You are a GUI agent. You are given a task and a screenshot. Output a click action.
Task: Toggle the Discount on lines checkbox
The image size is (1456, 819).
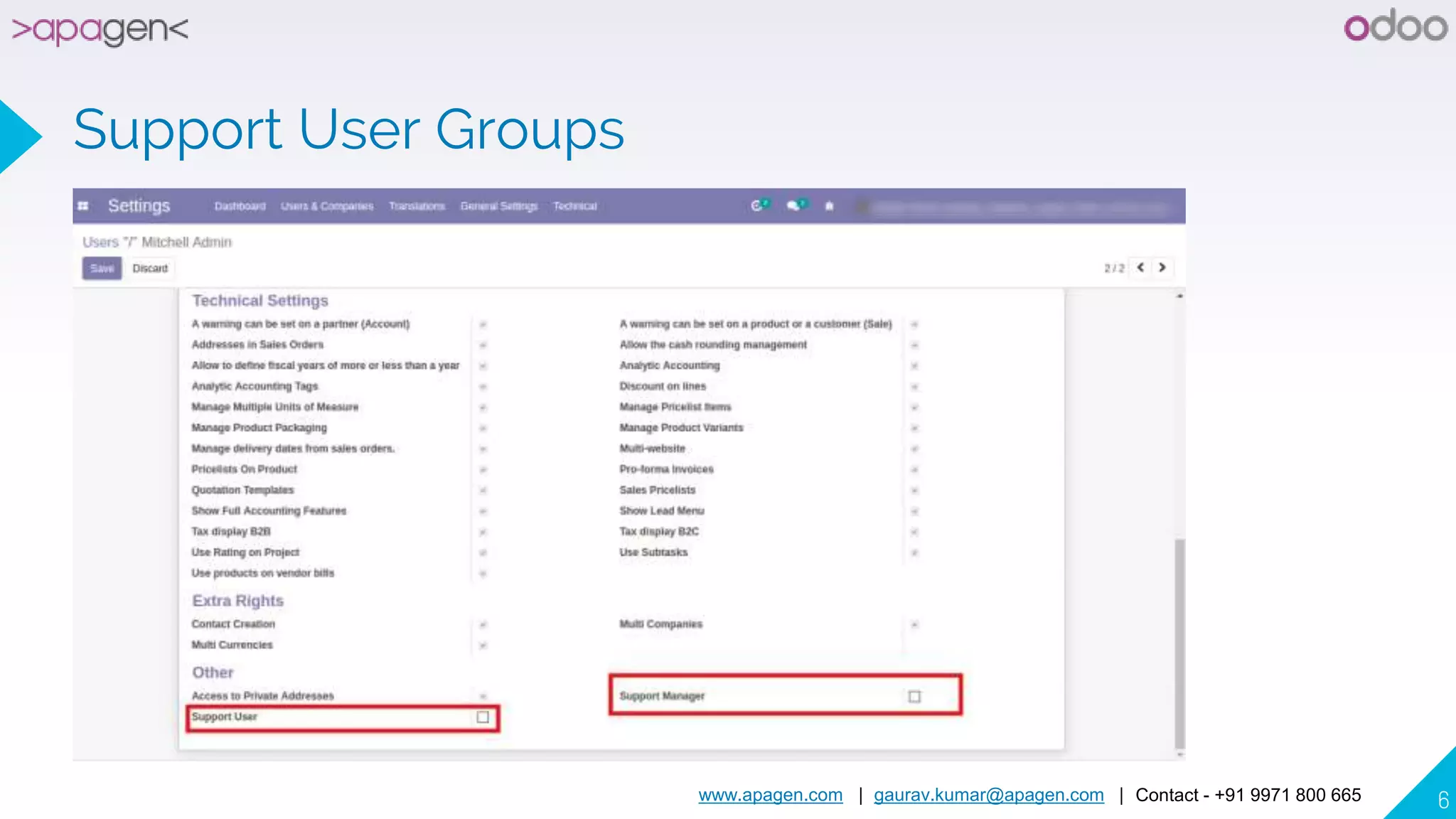coord(914,387)
